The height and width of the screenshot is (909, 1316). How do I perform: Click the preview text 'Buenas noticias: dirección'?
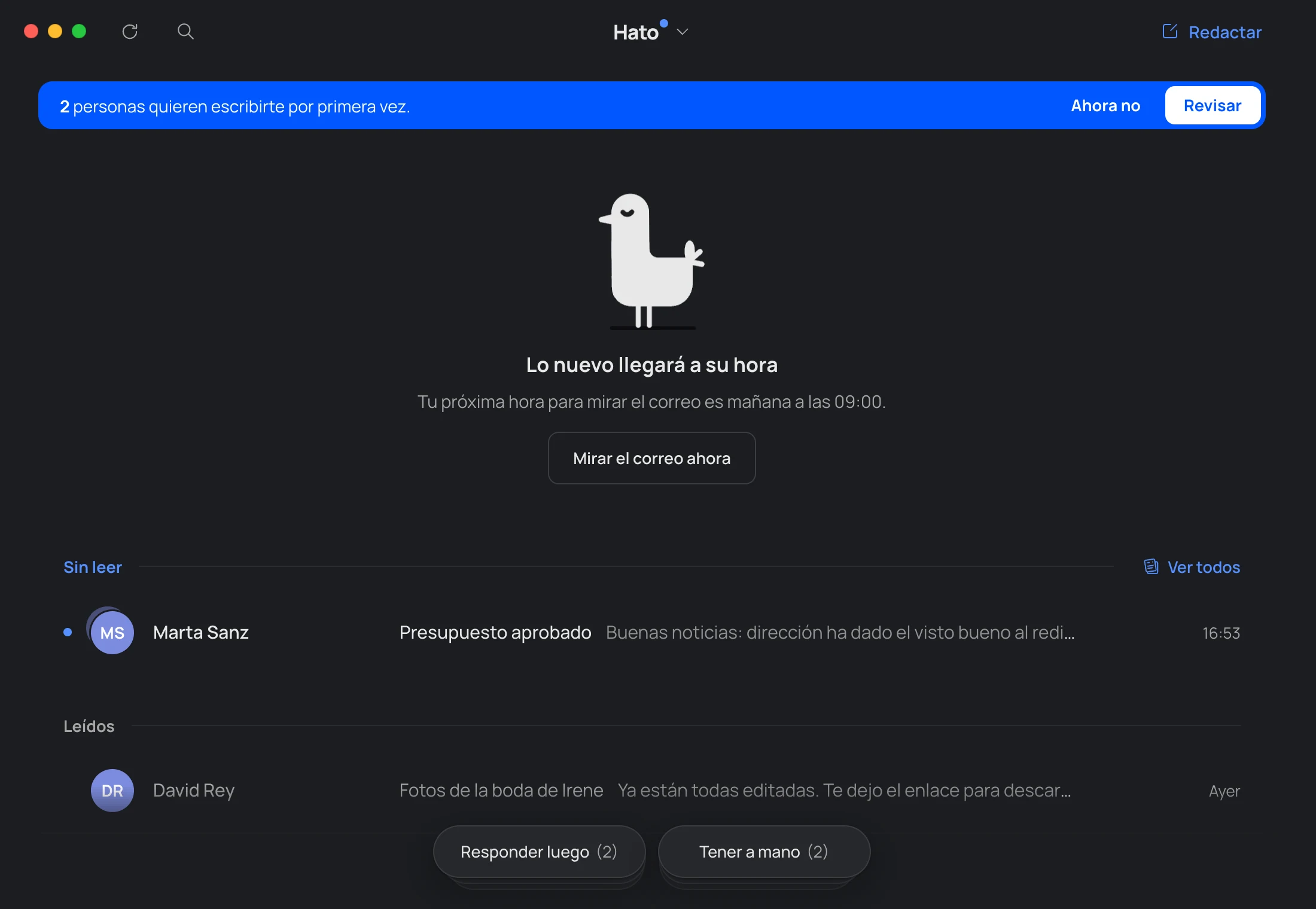[x=840, y=632]
